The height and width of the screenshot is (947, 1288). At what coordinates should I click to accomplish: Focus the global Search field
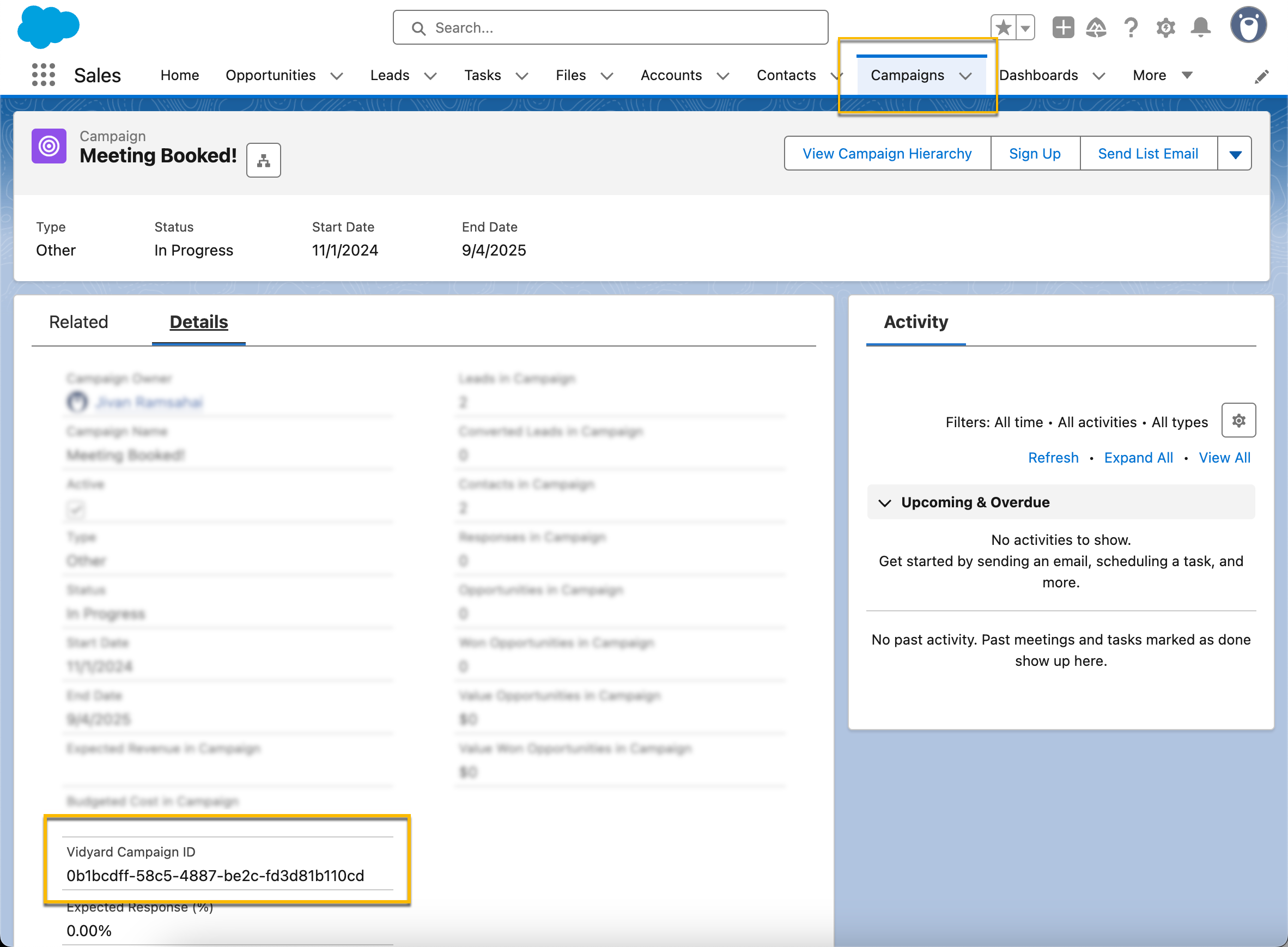610,27
